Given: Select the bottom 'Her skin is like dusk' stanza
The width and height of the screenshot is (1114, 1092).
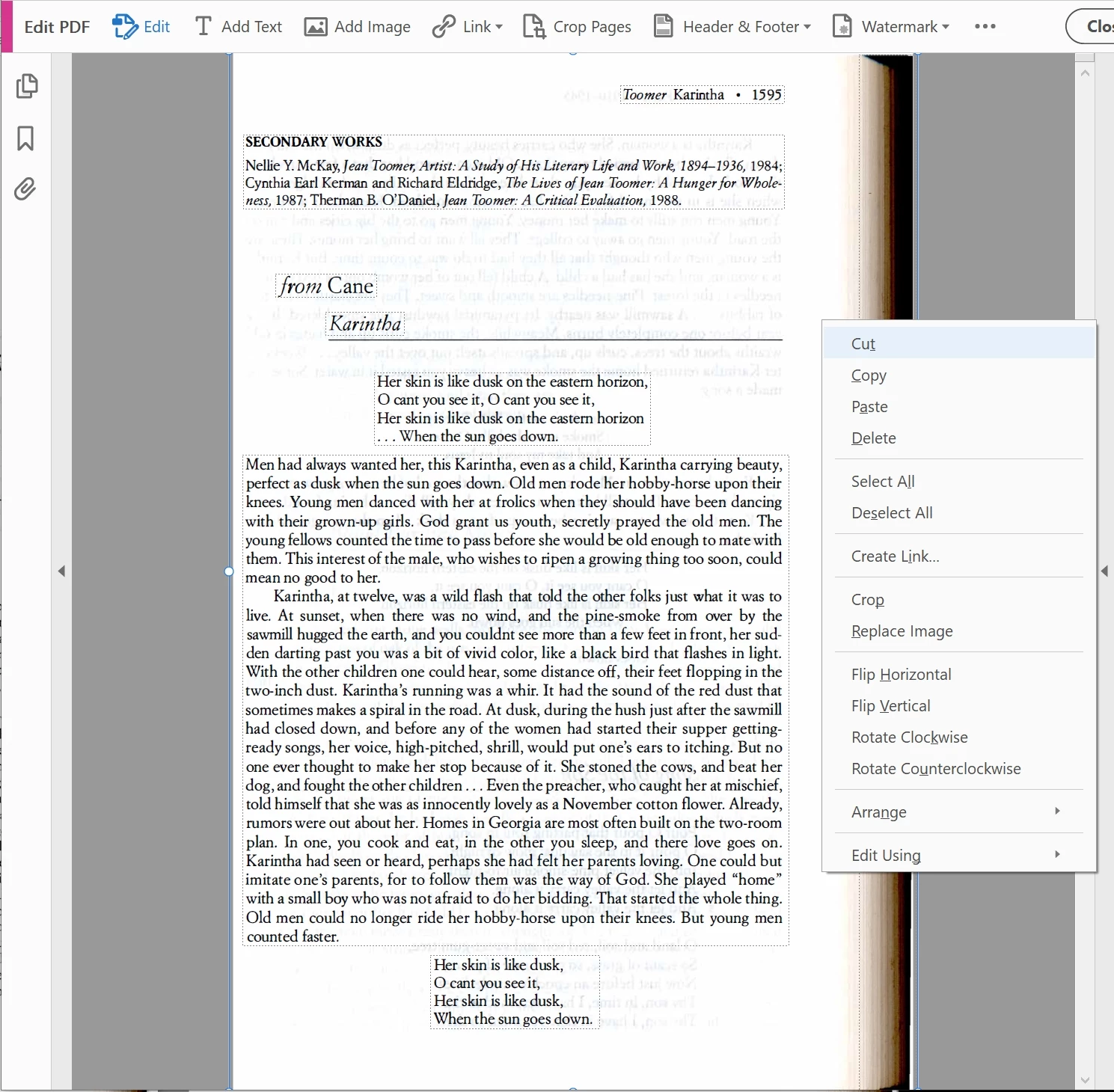Looking at the screenshot, I should click(515, 992).
